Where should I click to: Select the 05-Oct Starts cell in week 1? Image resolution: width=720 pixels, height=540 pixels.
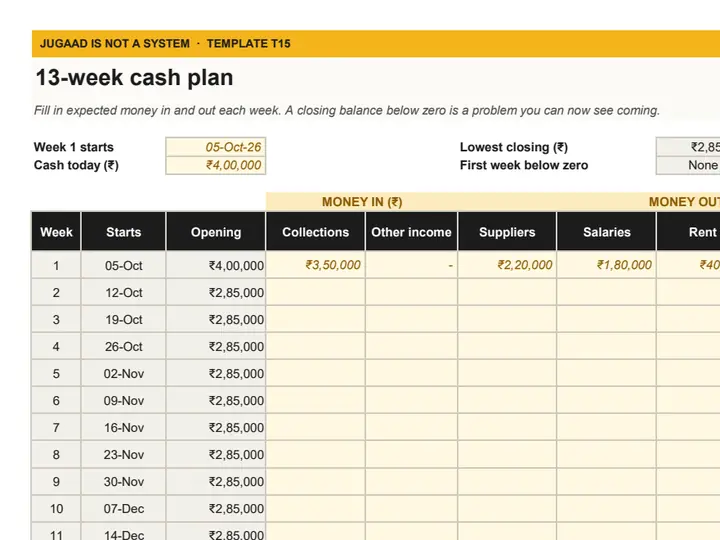coord(124,265)
